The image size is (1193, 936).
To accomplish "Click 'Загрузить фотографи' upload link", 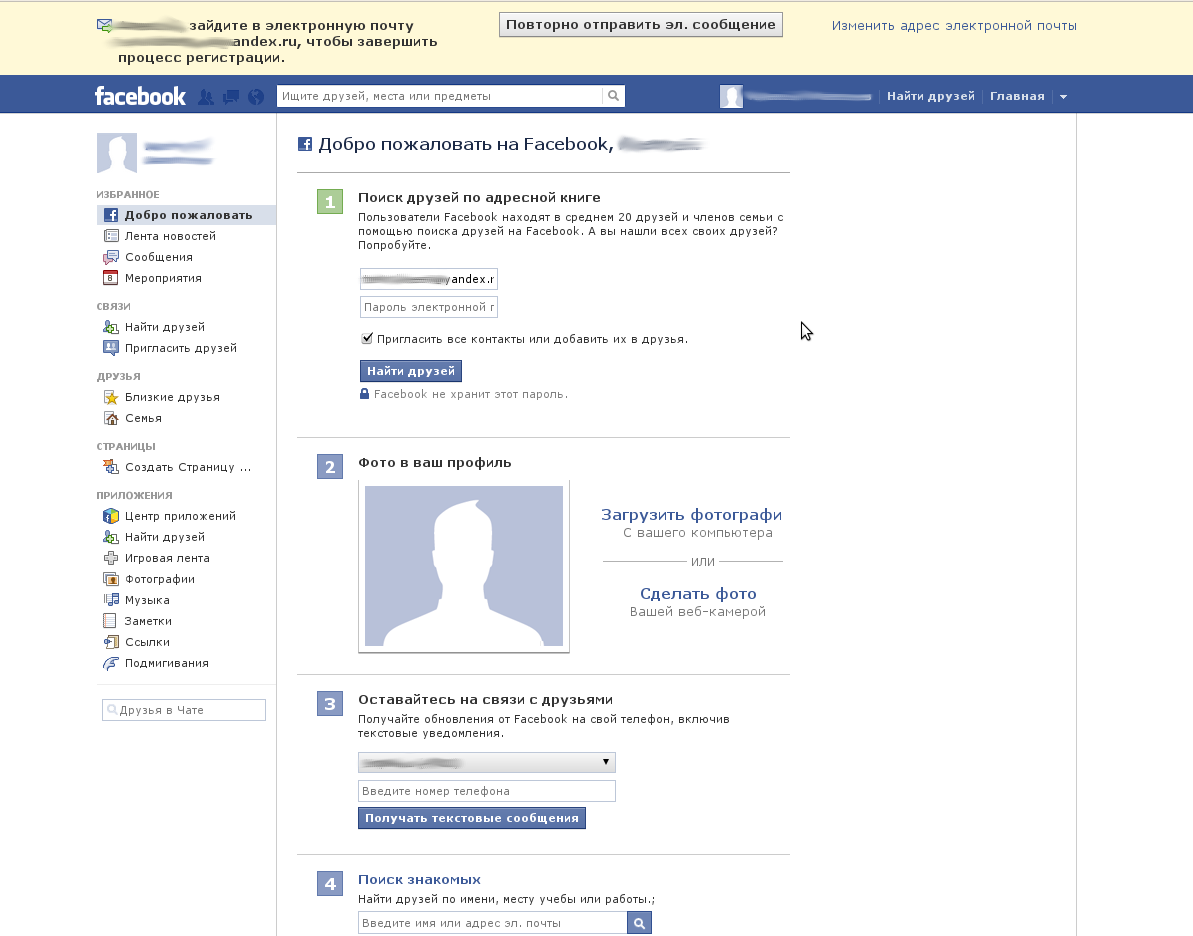I will [x=692, y=515].
